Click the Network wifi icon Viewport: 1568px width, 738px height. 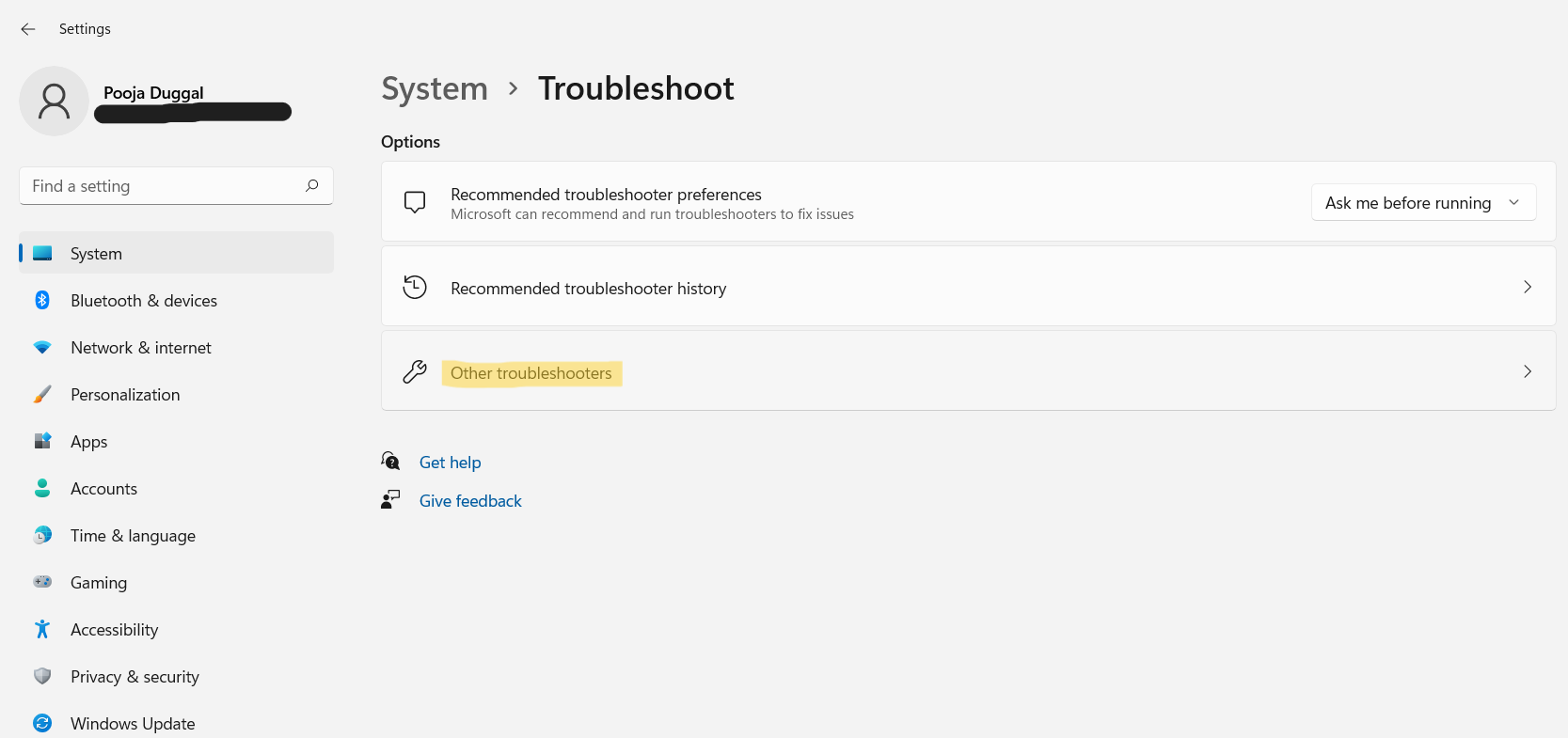point(42,348)
